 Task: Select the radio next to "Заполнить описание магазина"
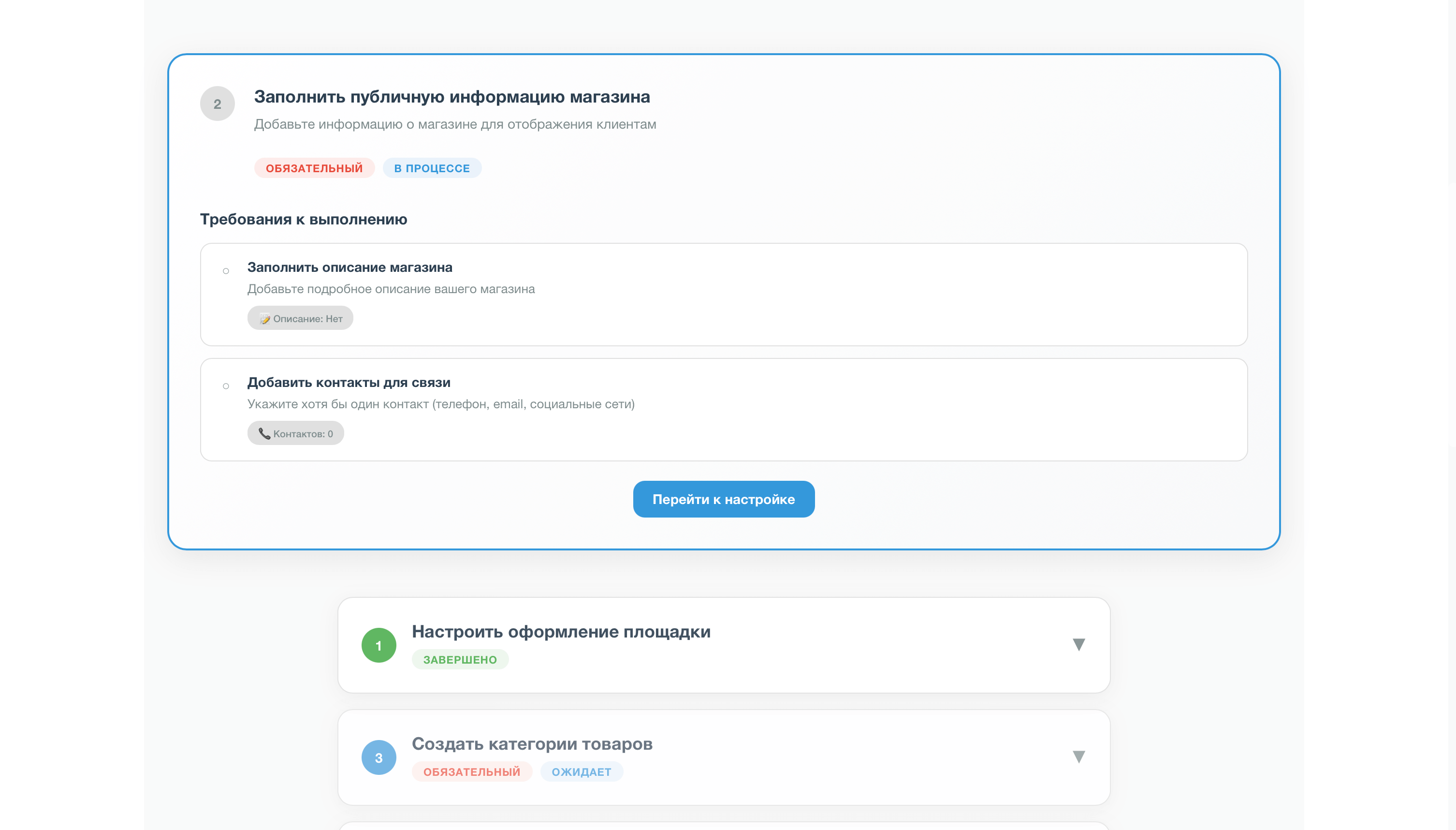[x=226, y=271]
